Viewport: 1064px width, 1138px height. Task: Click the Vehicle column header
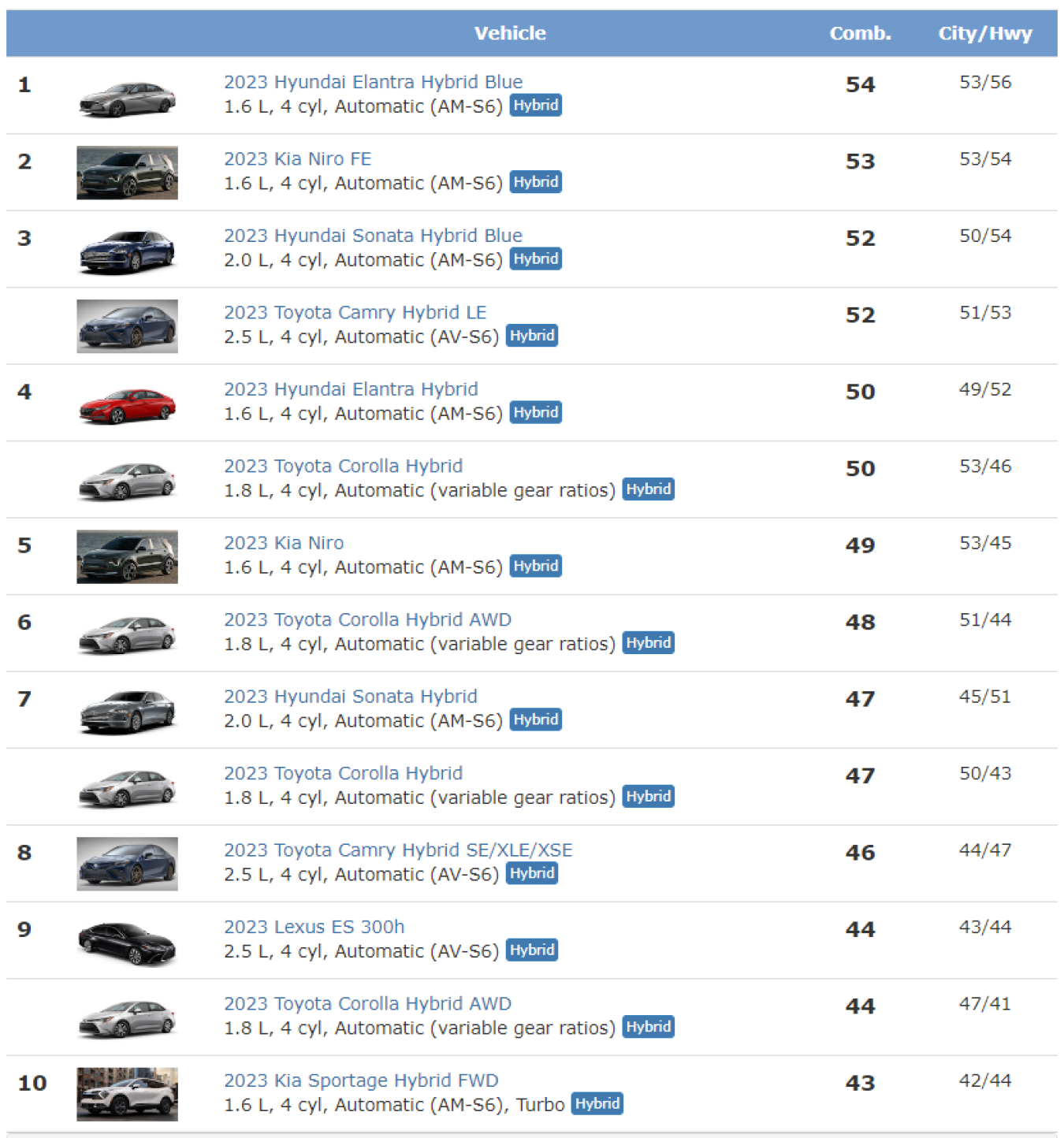tap(510, 34)
